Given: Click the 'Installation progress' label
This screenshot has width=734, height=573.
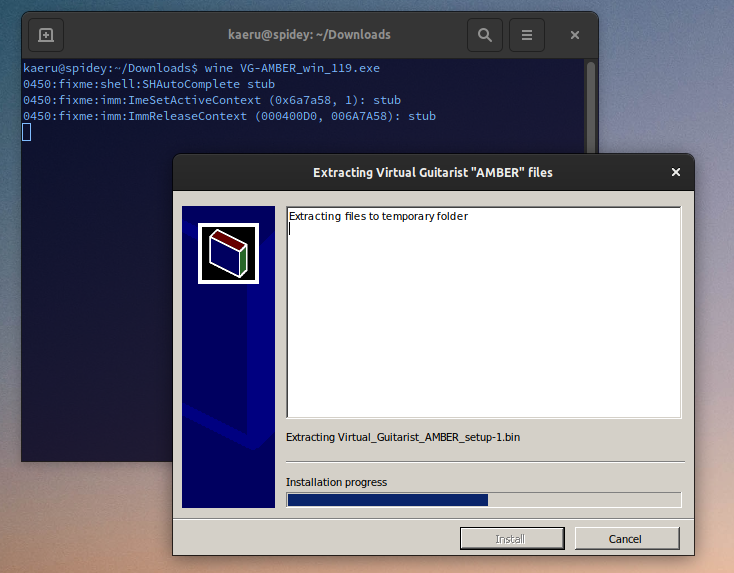Looking at the screenshot, I should point(336,482).
